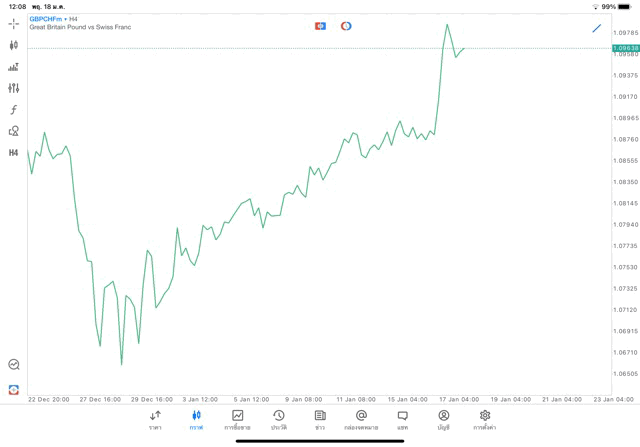Open chart type candlestick icon in sidebar
Screen dimensions: 640x447
(14, 45)
